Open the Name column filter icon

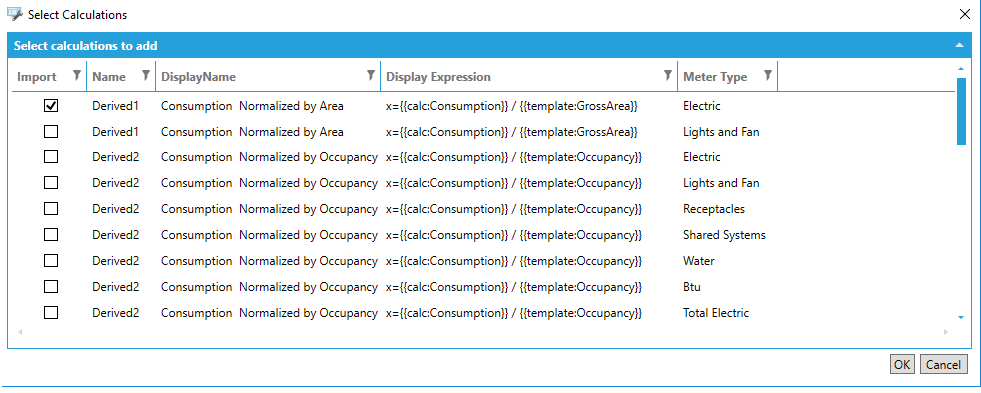click(146, 76)
